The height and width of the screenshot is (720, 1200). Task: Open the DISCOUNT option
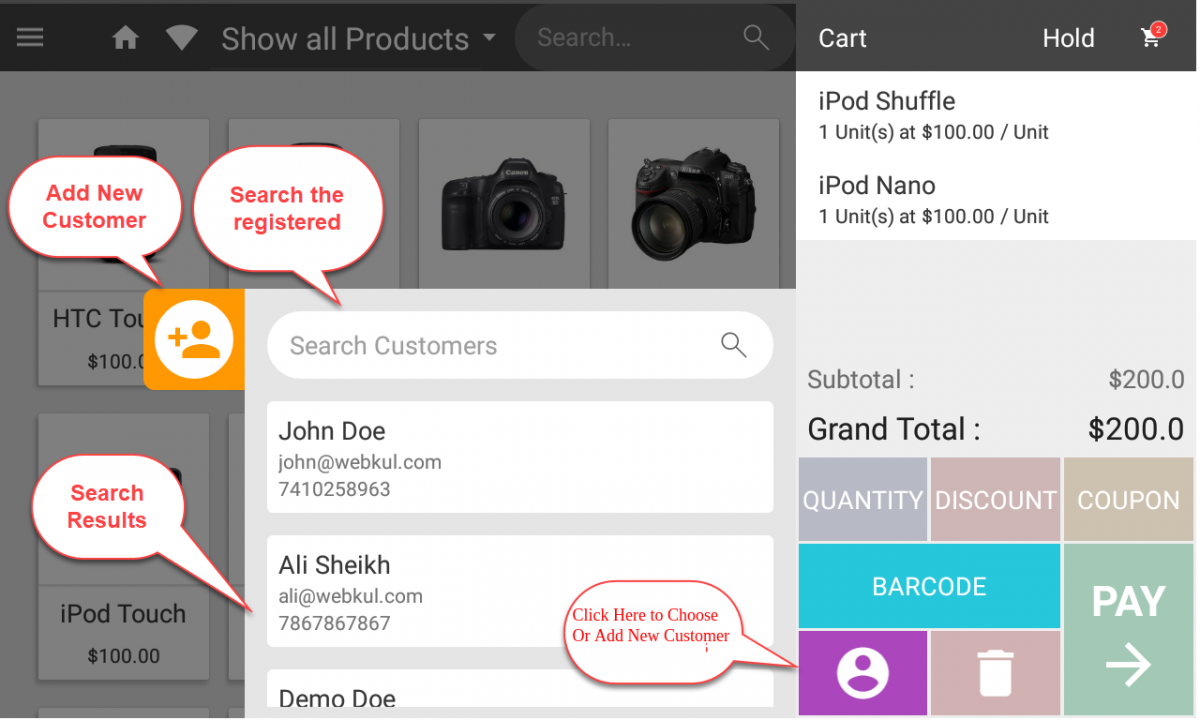click(x=995, y=499)
